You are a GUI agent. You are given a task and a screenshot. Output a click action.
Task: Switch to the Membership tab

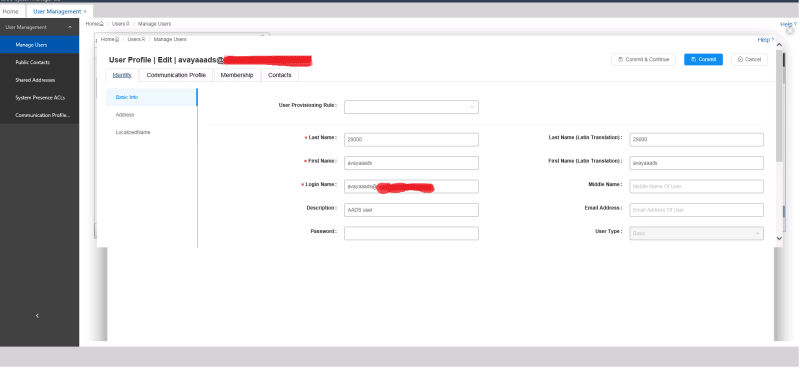[x=237, y=75]
